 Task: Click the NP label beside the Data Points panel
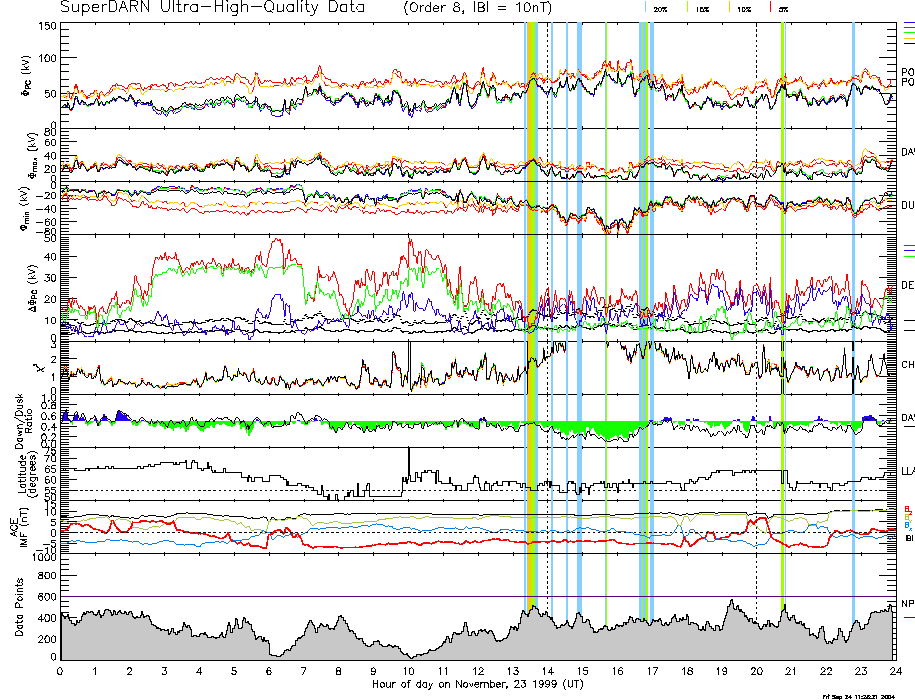(x=907, y=604)
